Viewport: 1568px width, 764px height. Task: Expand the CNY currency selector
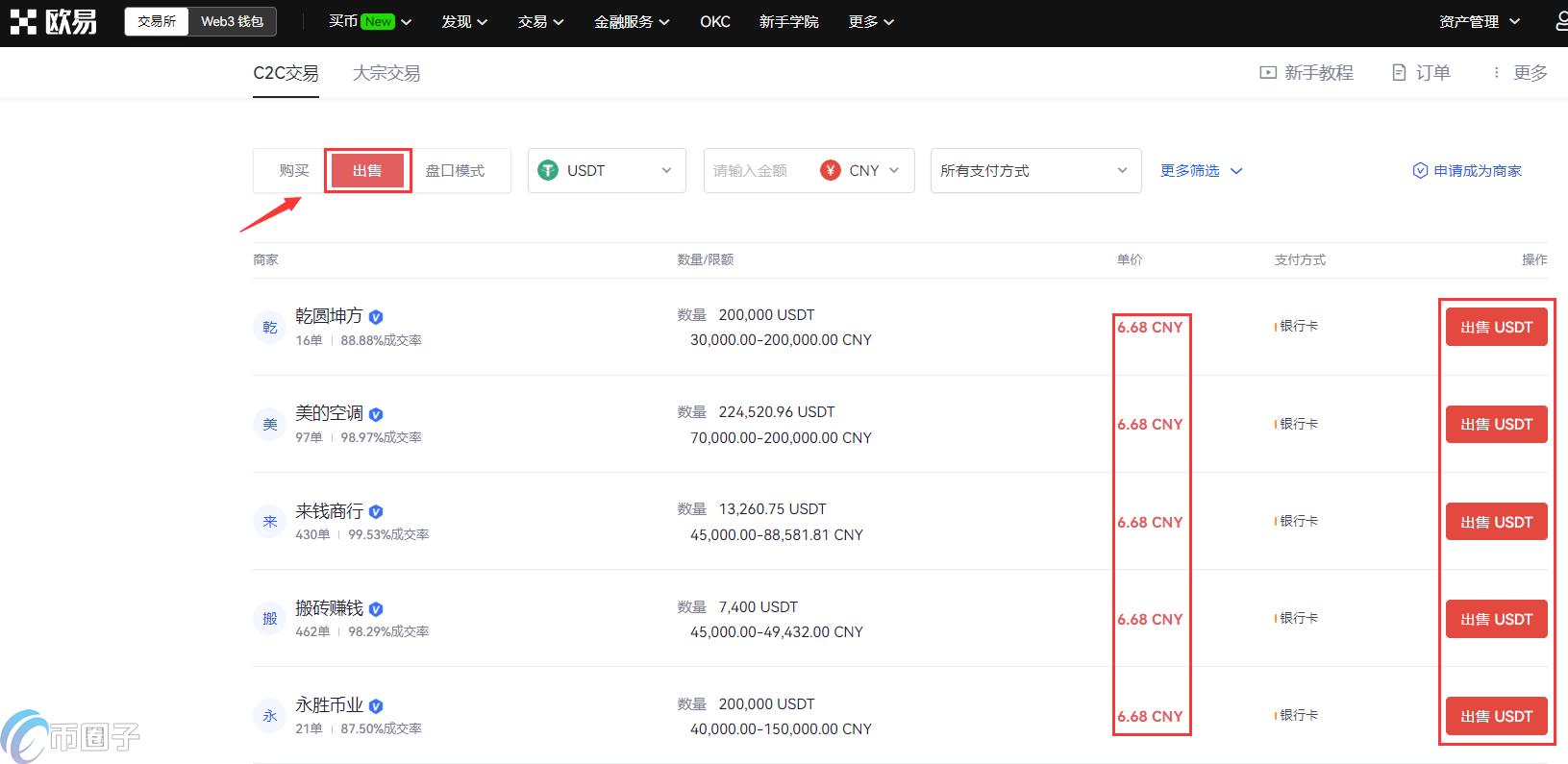[x=862, y=171]
